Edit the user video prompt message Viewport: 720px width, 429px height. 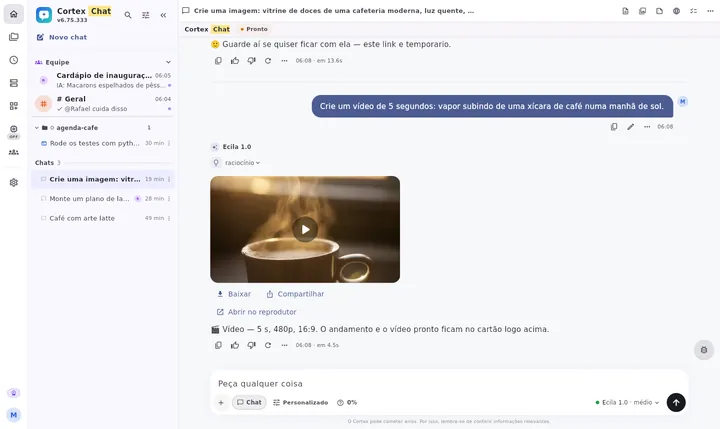630,127
